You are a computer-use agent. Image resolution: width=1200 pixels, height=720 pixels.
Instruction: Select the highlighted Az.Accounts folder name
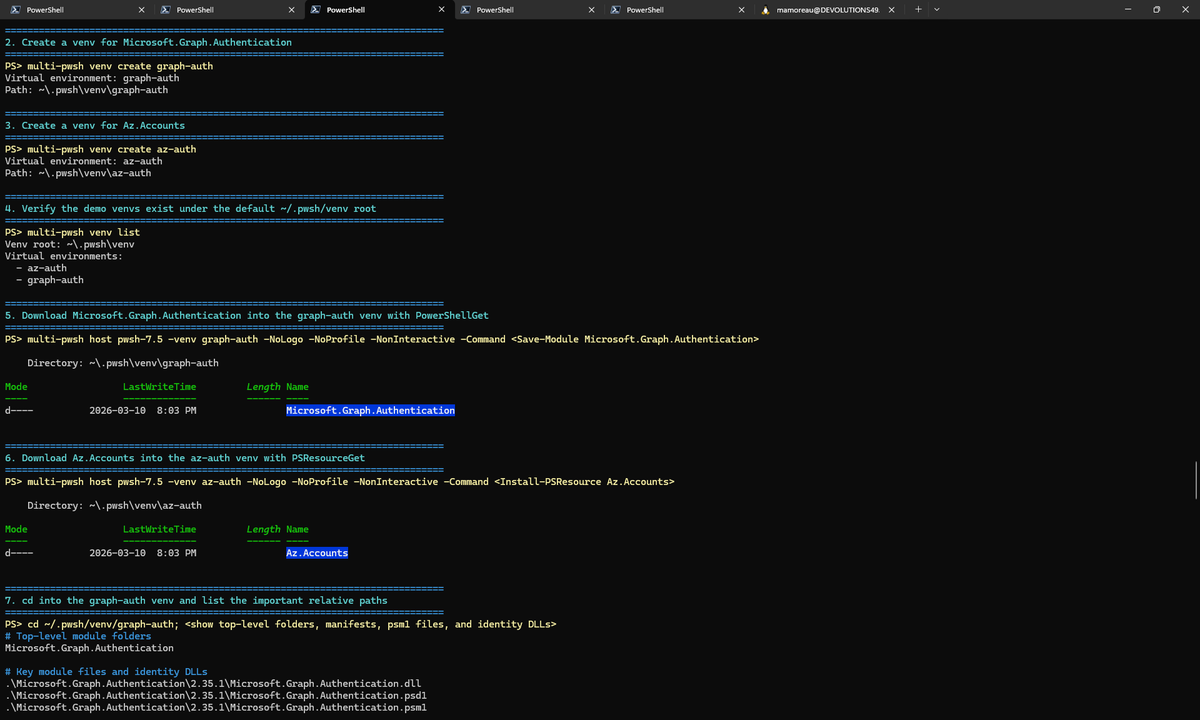pos(317,552)
